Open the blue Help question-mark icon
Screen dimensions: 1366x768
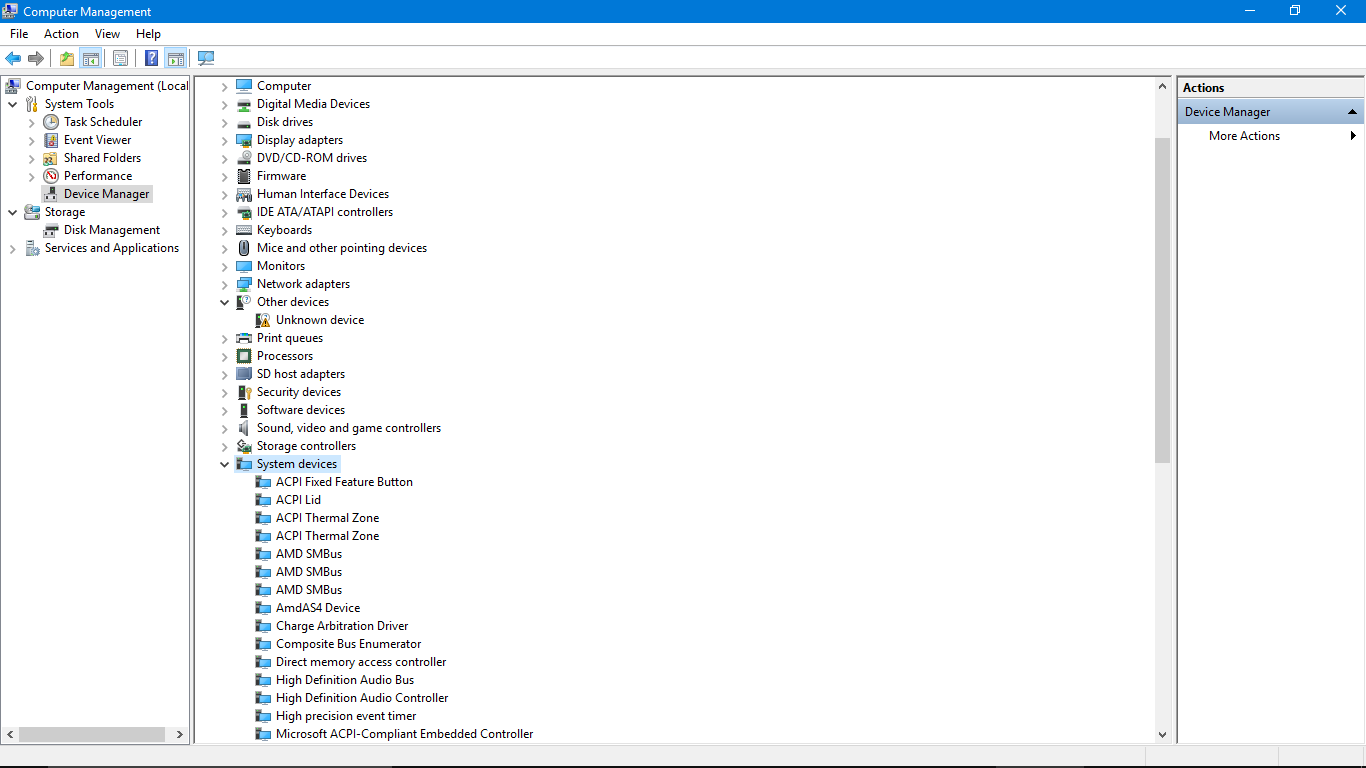(152, 58)
